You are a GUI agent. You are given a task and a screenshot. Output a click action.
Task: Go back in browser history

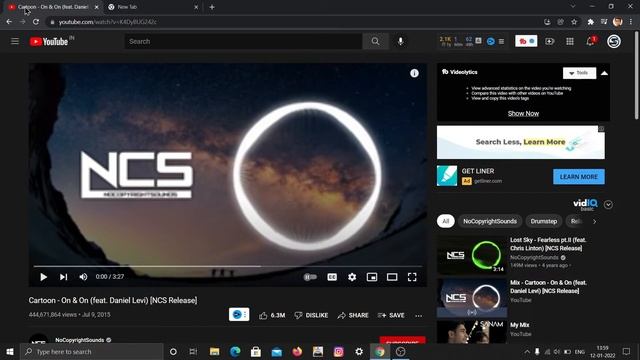[9, 22]
